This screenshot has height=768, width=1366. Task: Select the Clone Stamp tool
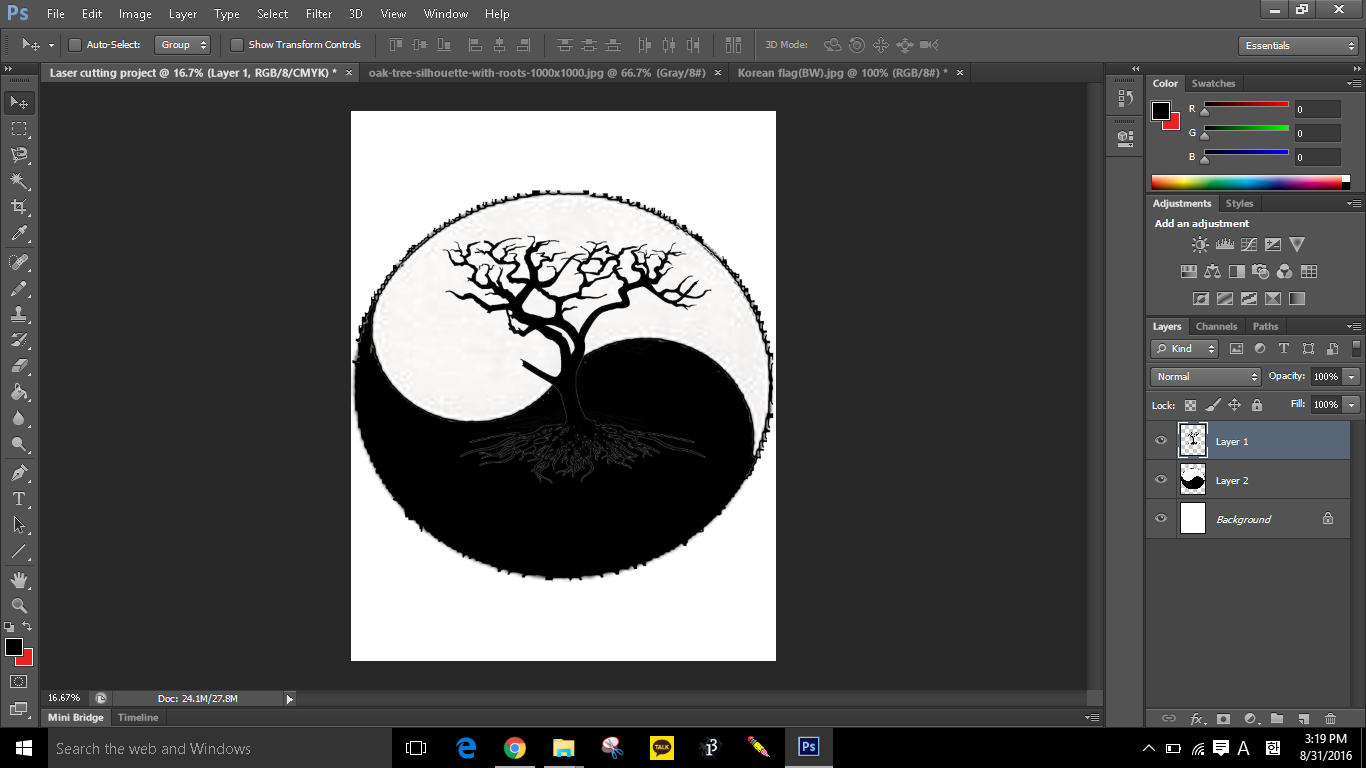click(19, 314)
